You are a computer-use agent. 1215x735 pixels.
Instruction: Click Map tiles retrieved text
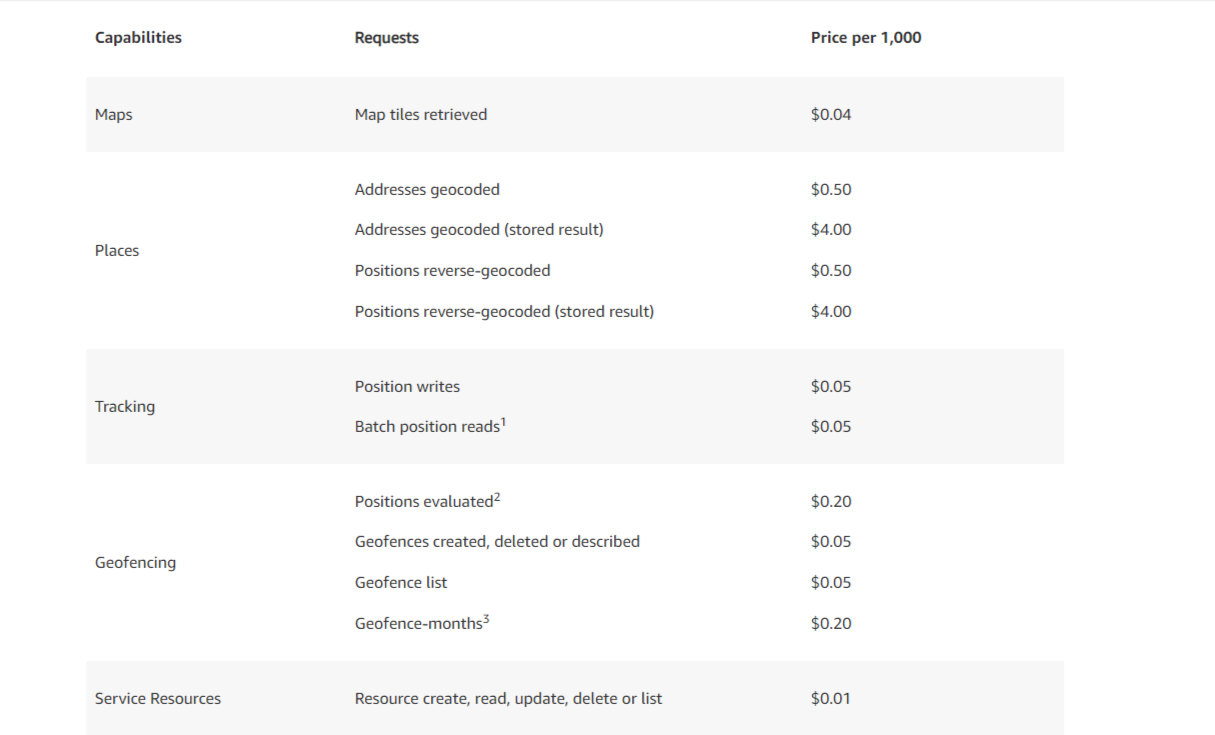click(x=421, y=115)
